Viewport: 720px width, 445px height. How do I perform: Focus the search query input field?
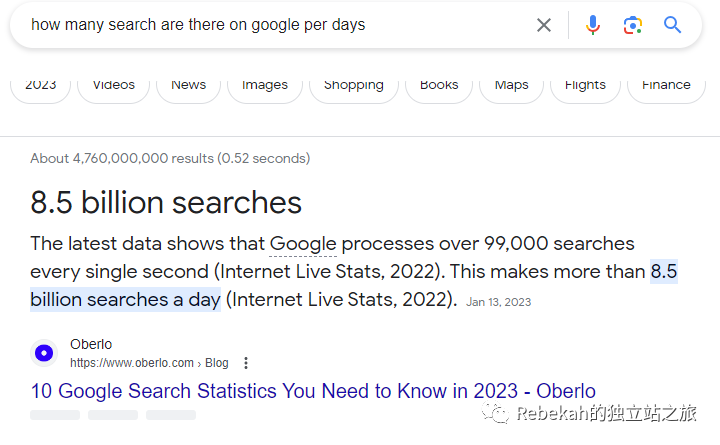(x=276, y=25)
